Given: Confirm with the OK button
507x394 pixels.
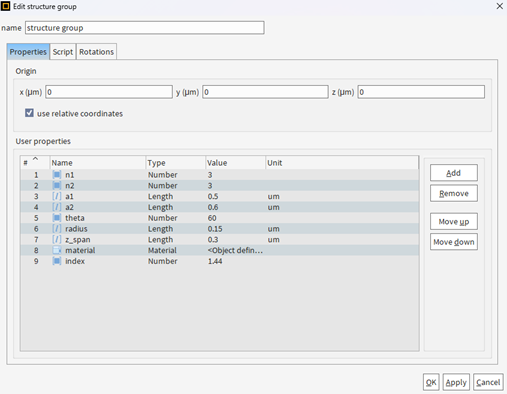Looking at the screenshot, I should click(x=431, y=382).
